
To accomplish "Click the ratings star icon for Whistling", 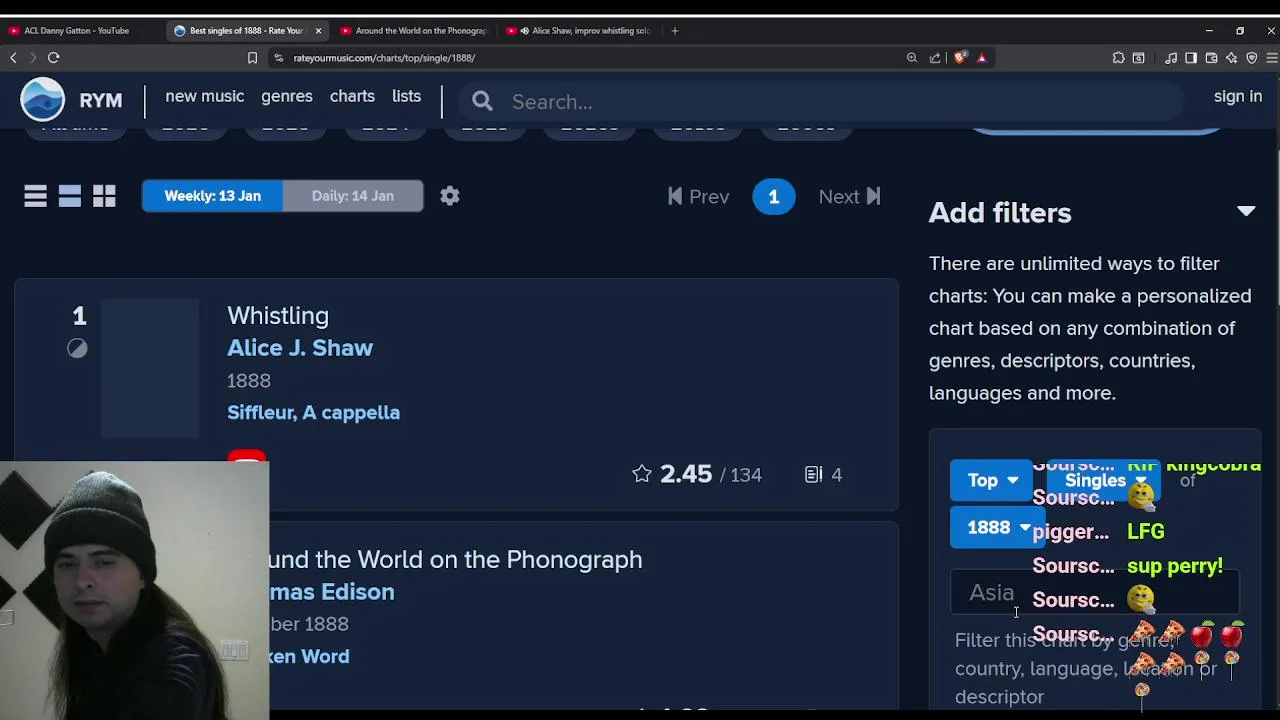I will 642,474.
